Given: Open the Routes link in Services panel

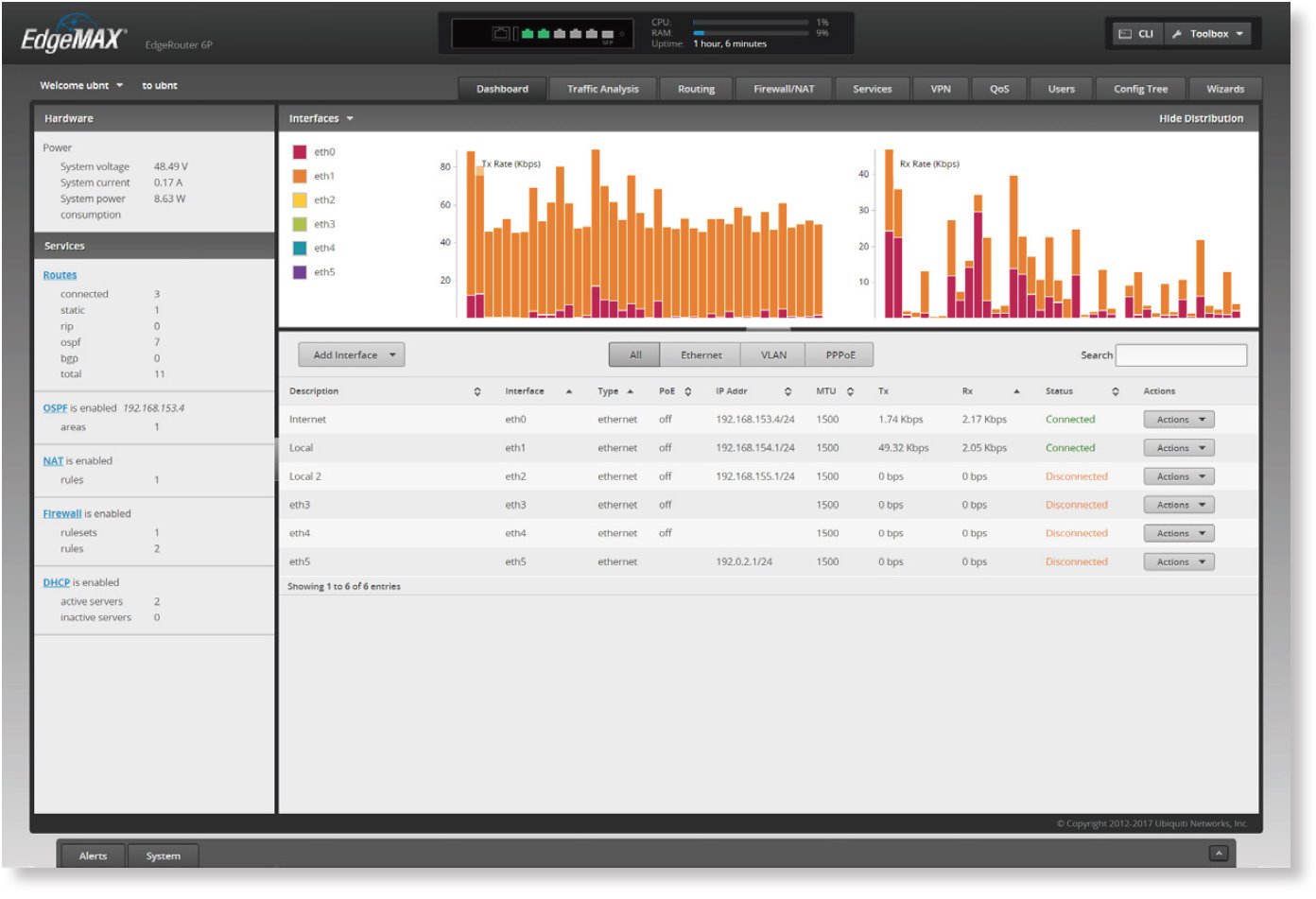Looking at the screenshot, I should tap(59, 274).
